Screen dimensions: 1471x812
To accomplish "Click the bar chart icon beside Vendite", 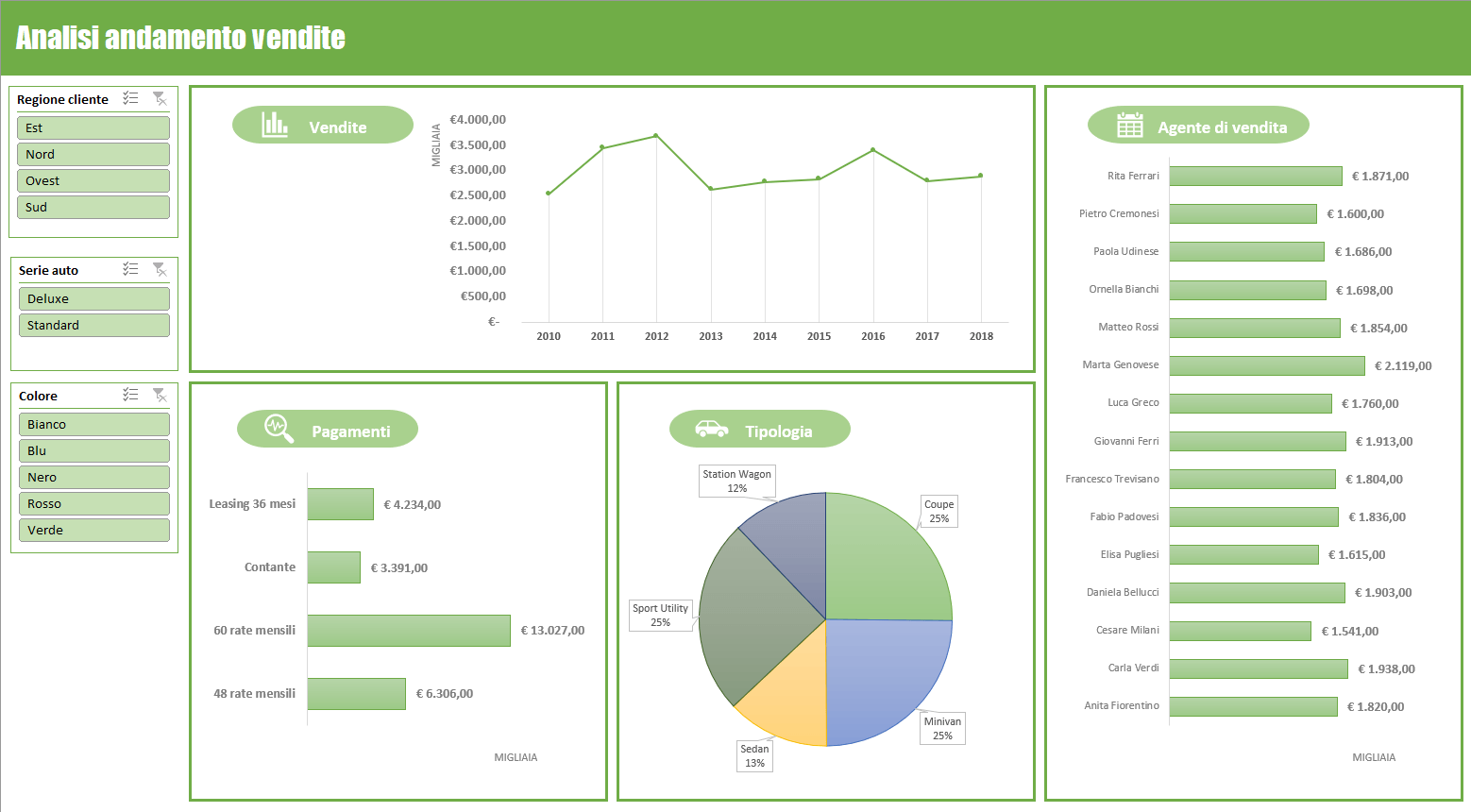I will click(275, 125).
